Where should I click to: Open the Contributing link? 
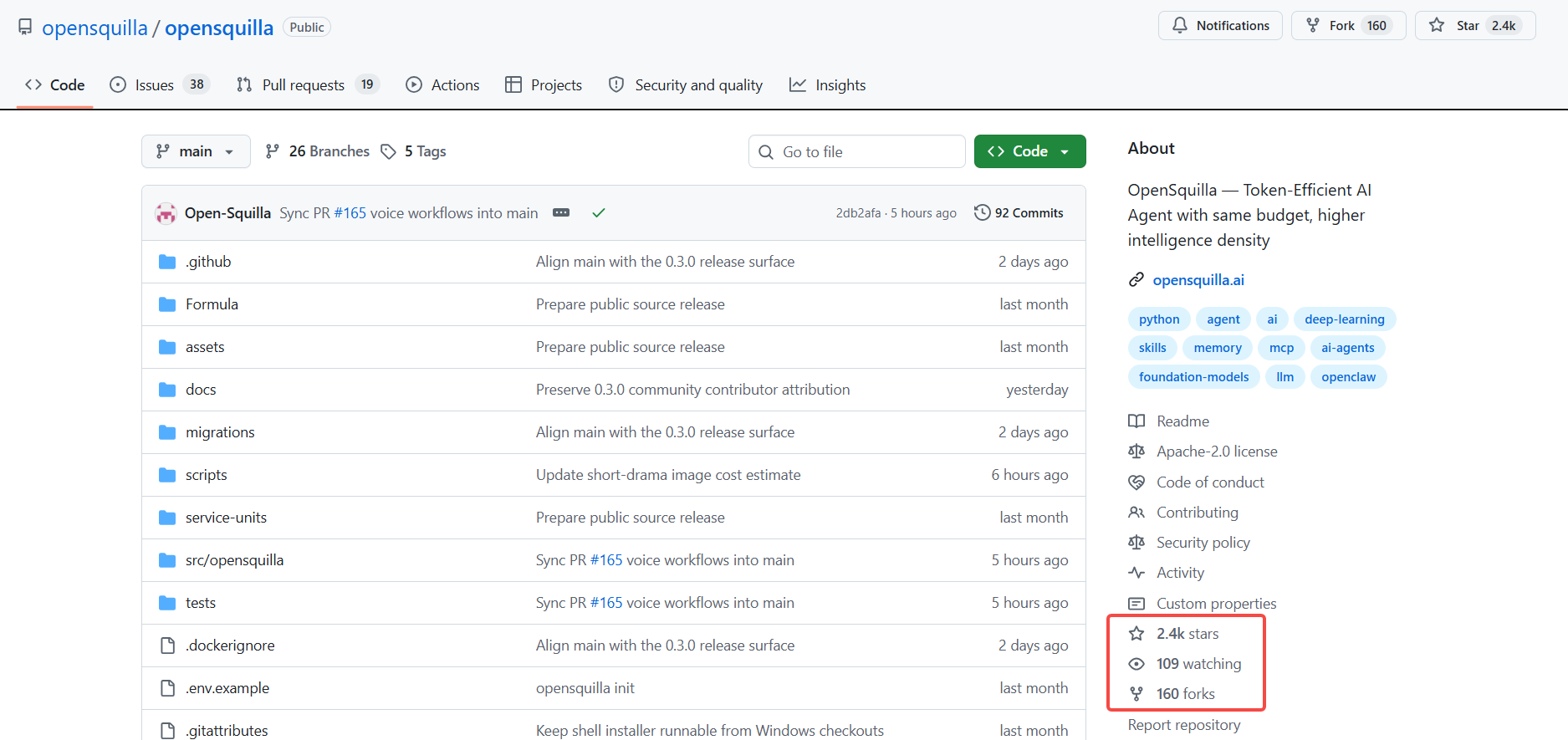[1197, 513]
